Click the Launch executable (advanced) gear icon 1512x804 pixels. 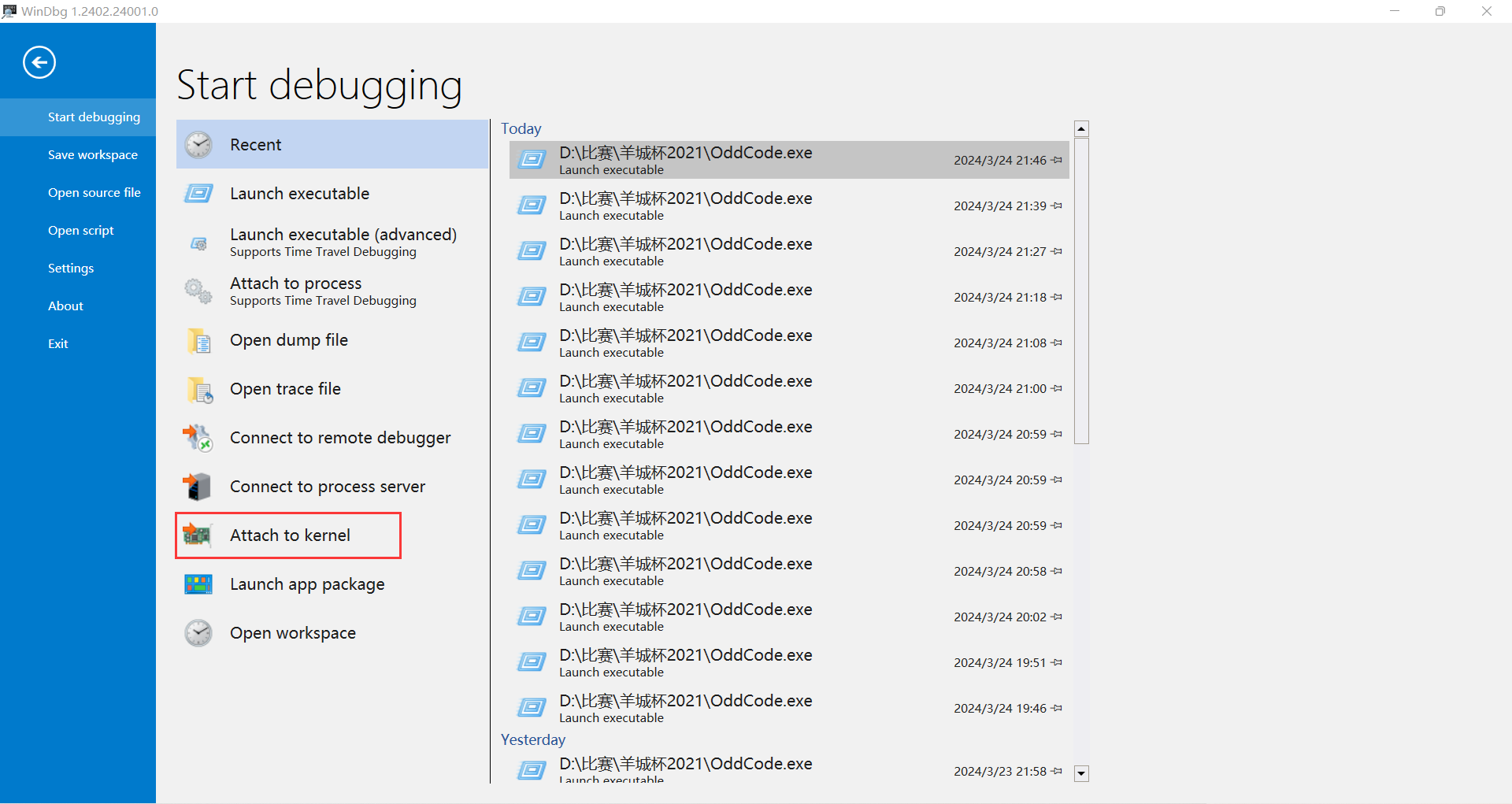199,243
